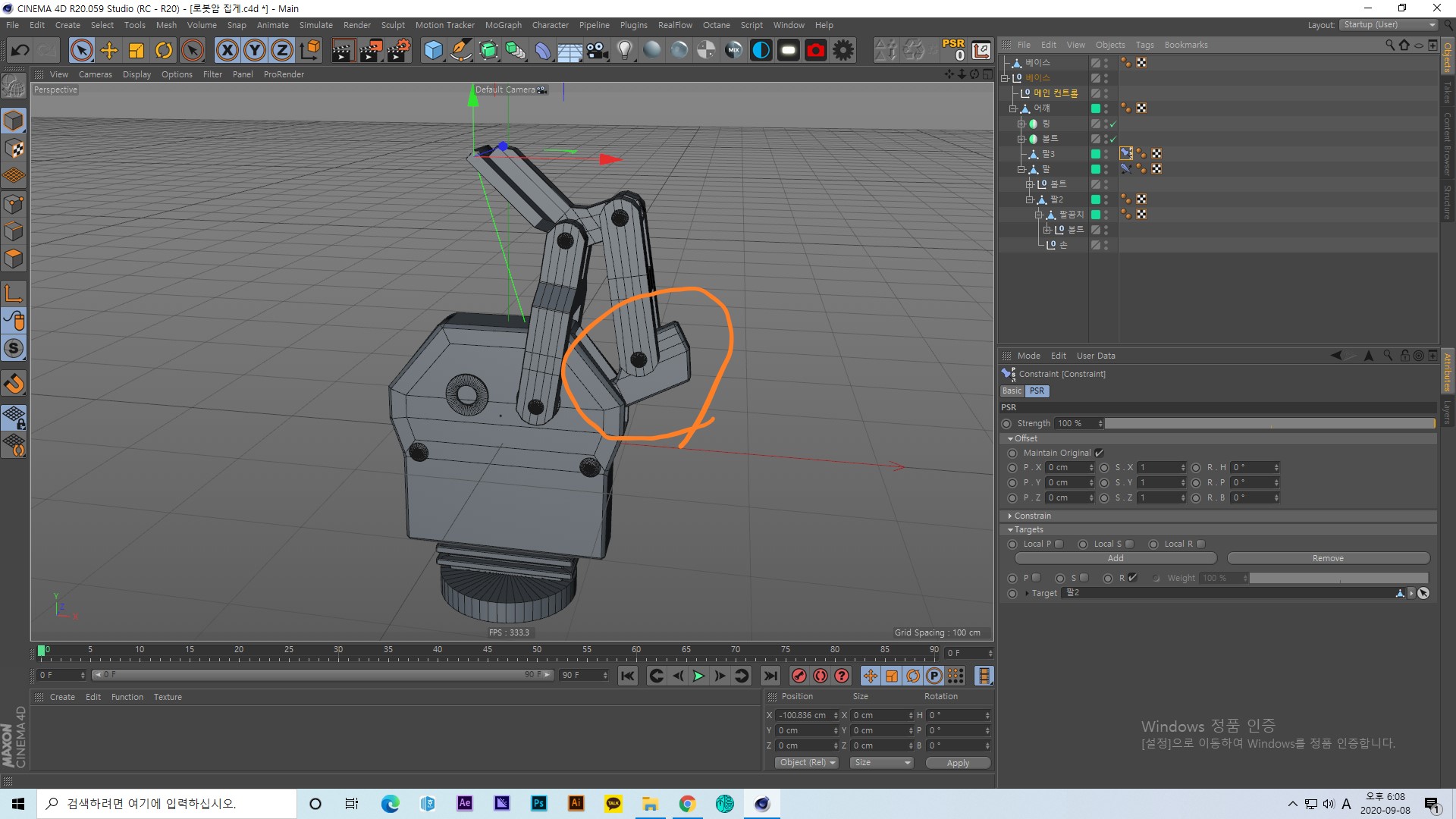Screen dimensions: 1456x819
Task: Open the Simulate menu
Action: 315,25
